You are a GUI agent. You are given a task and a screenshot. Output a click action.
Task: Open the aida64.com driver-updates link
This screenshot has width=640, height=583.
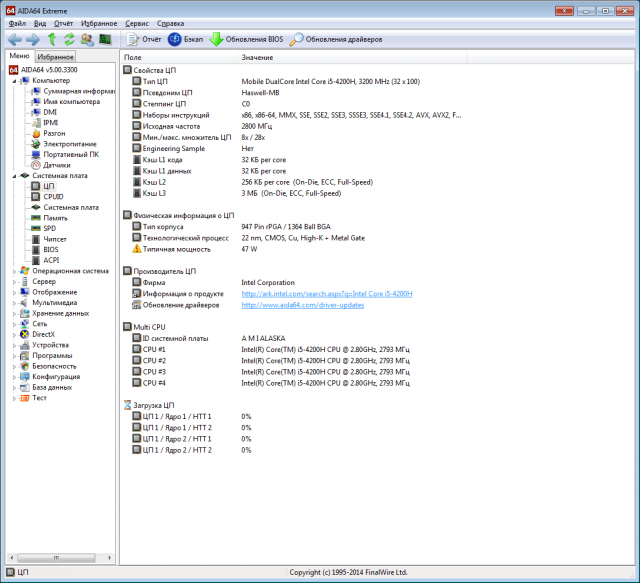click(x=302, y=305)
